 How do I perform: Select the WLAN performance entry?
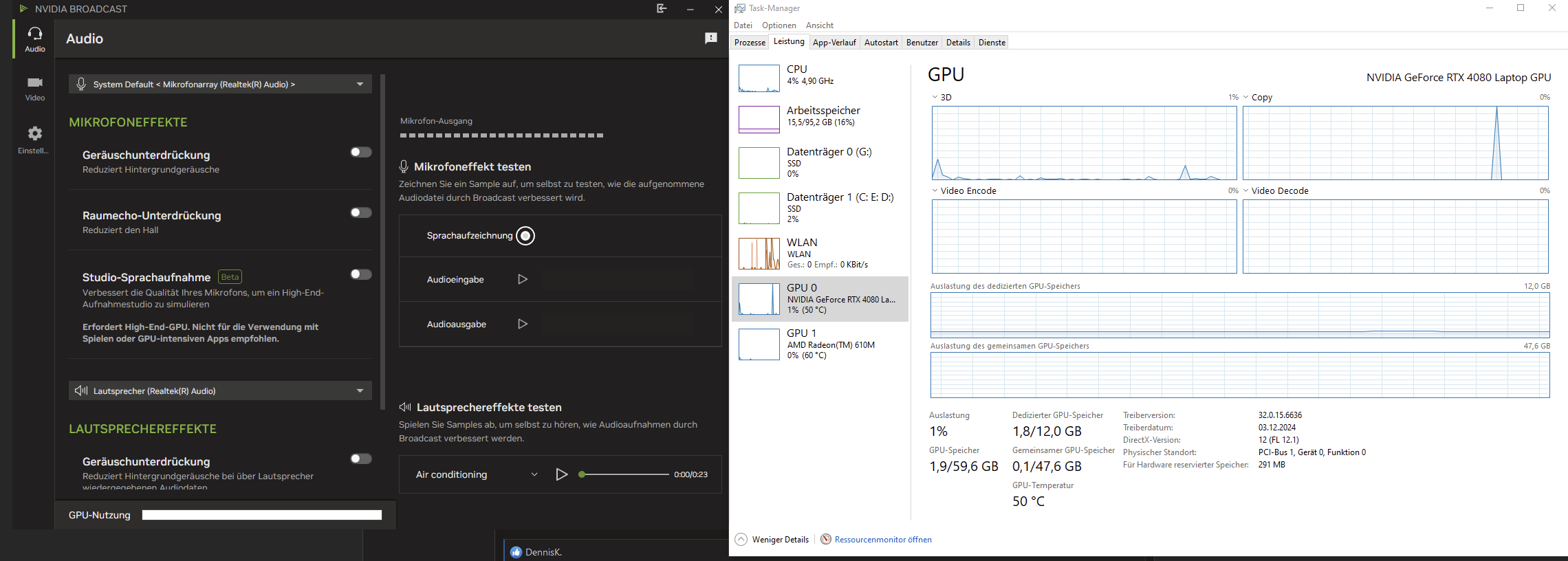point(820,253)
